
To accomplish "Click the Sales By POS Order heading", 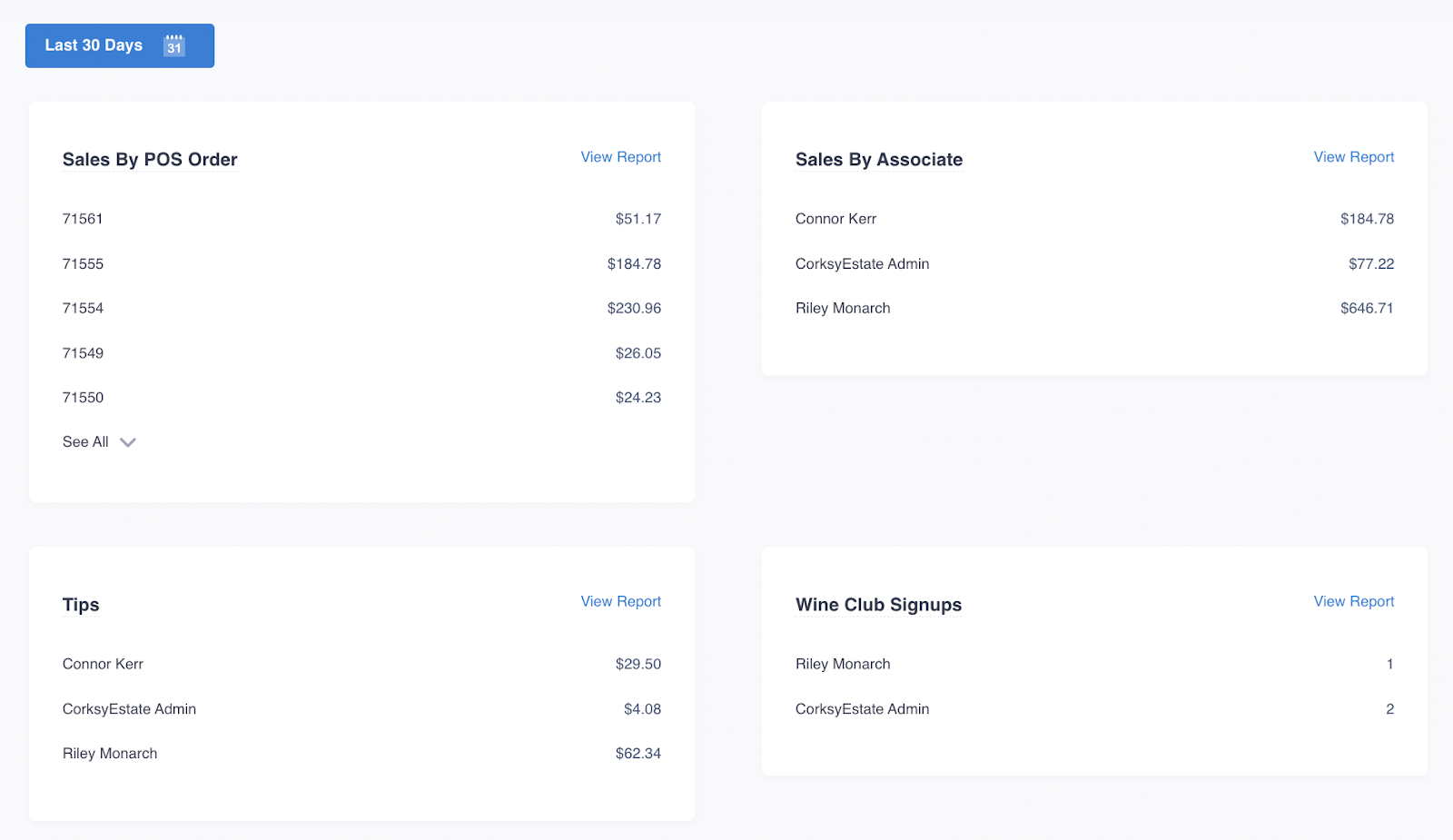I will [x=150, y=160].
